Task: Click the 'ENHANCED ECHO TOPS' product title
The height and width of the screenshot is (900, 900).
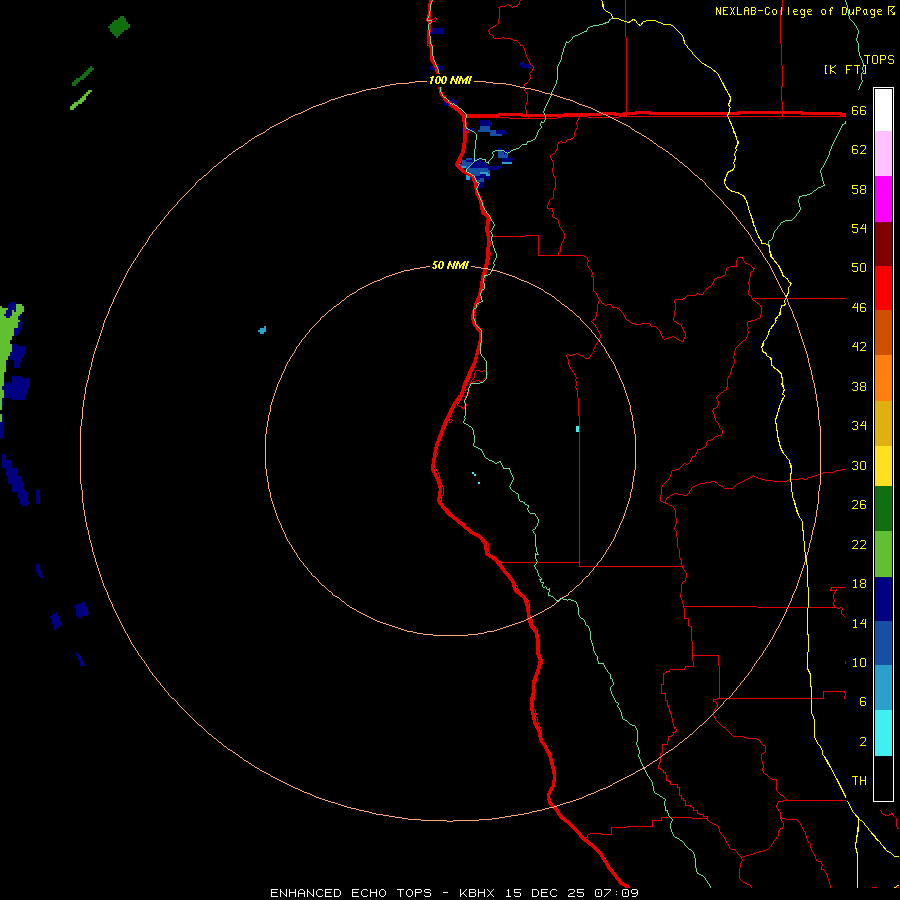Action: pos(351,893)
